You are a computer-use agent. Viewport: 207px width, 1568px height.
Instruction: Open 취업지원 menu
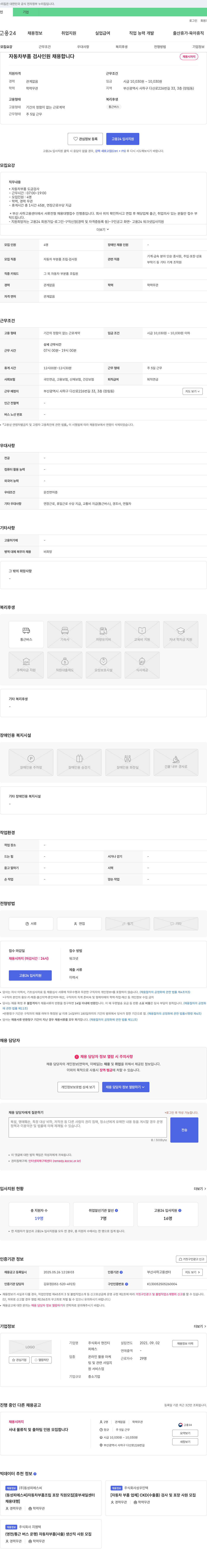69,33
